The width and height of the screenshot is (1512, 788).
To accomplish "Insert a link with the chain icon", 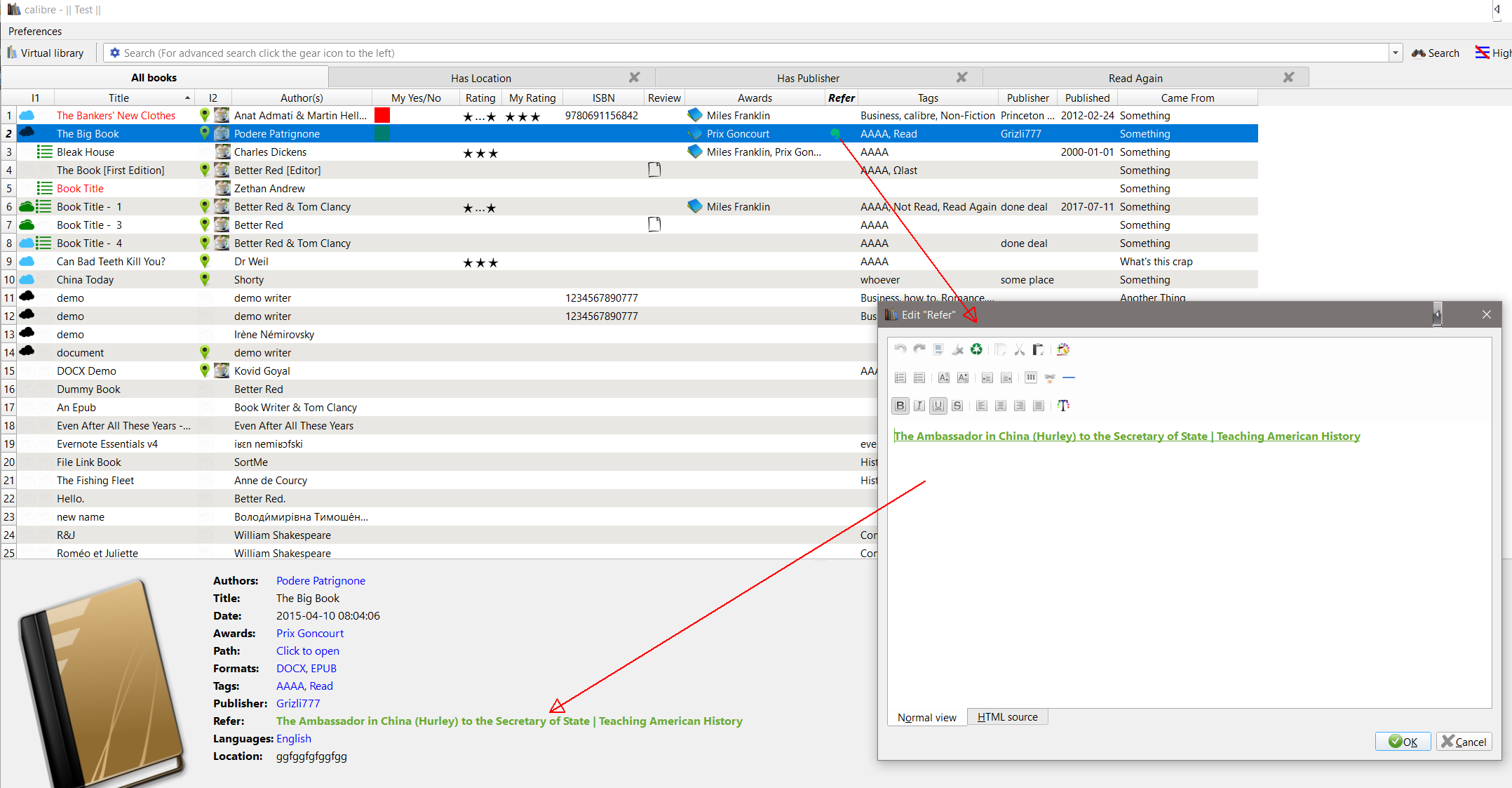I will click(x=1050, y=378).
